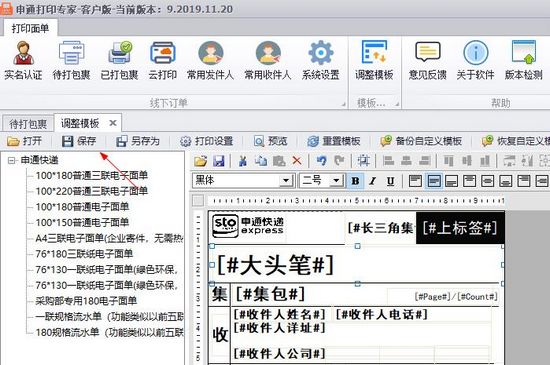The image size is (550, 365).
Task: Run 版本检测 version check
Action: click(x=524, y=60)
